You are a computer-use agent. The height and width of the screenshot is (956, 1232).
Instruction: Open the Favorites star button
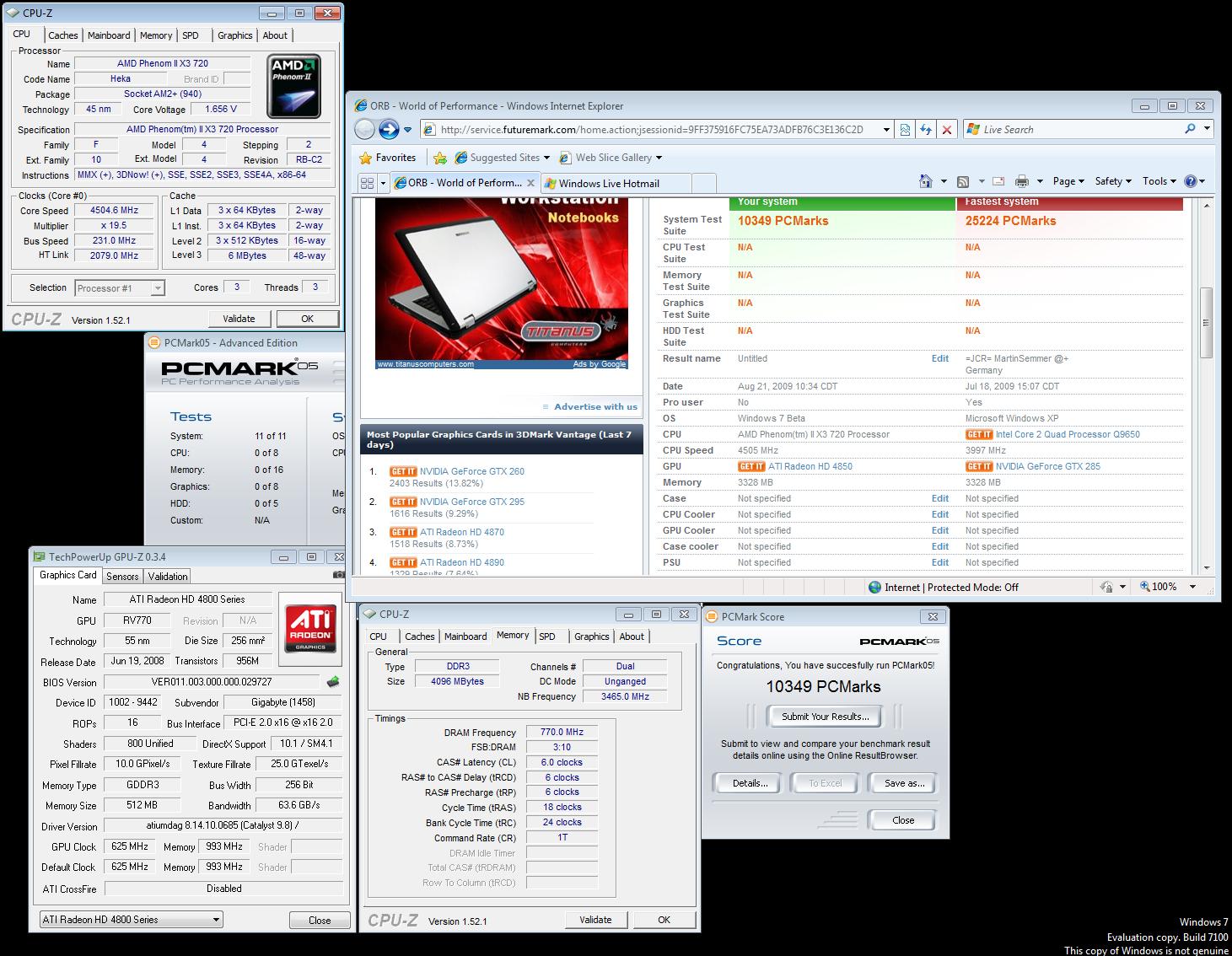click(x=387, y=158)
